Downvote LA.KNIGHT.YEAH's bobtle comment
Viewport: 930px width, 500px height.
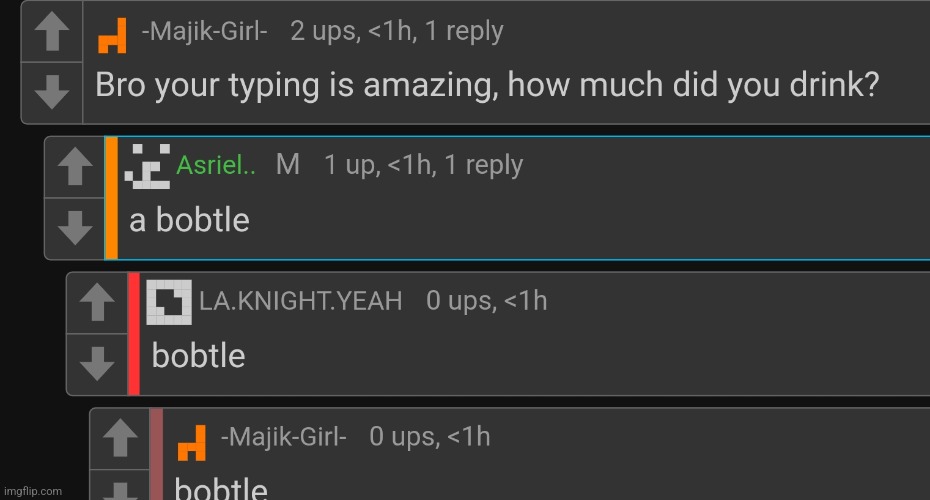[x=97, y=364]
